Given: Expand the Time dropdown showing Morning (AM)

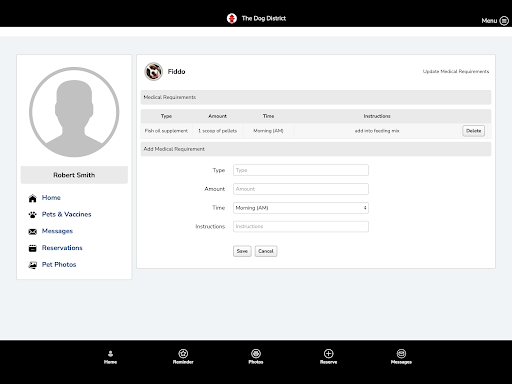Looking at the screenshot, I should [x=301, y=208].
